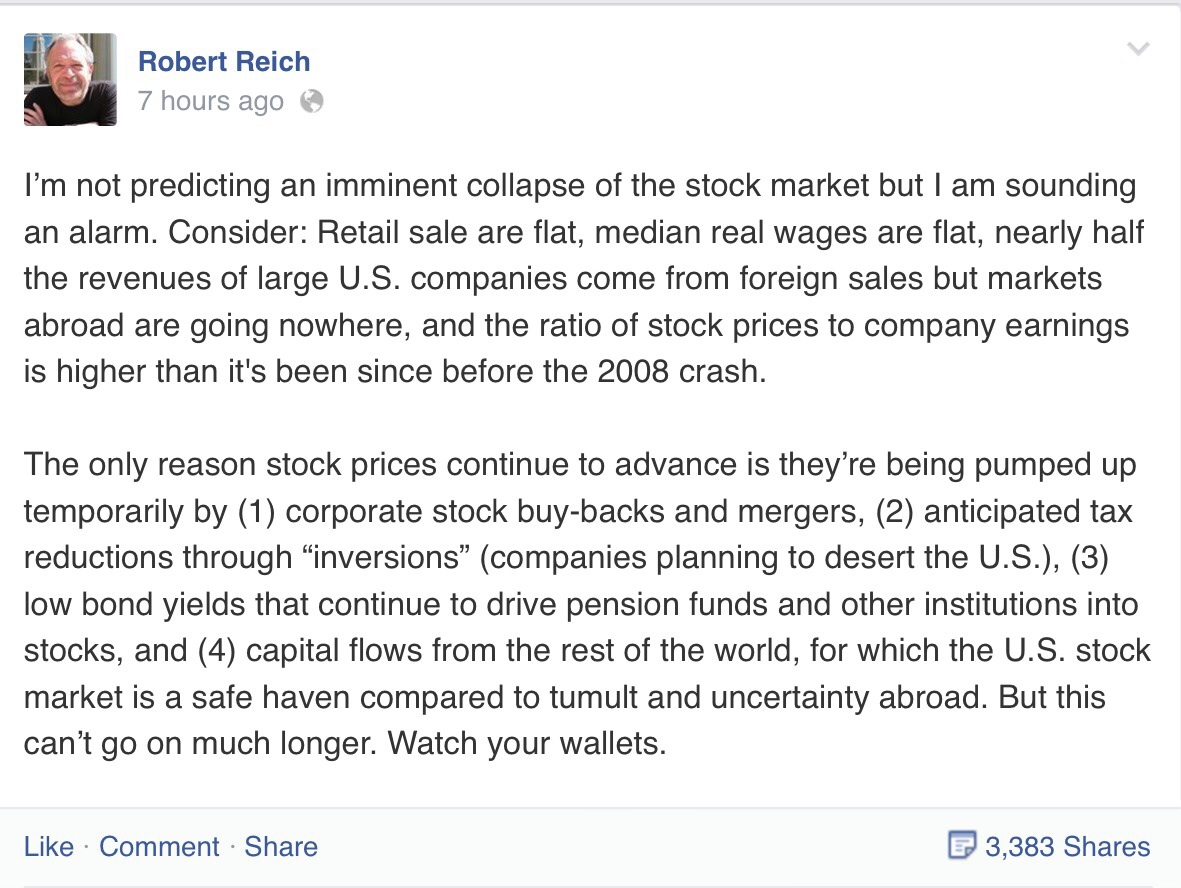
Task: Open Robert Reich's profile picture
Action: [70, 80]
